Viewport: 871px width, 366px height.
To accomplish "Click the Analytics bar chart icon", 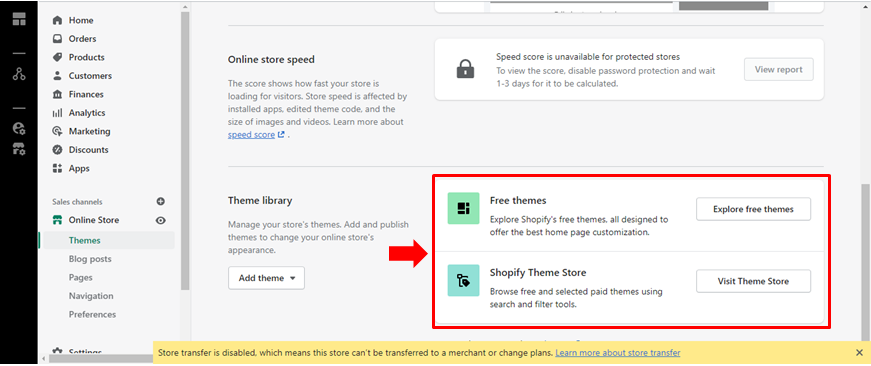I will 57,113.
